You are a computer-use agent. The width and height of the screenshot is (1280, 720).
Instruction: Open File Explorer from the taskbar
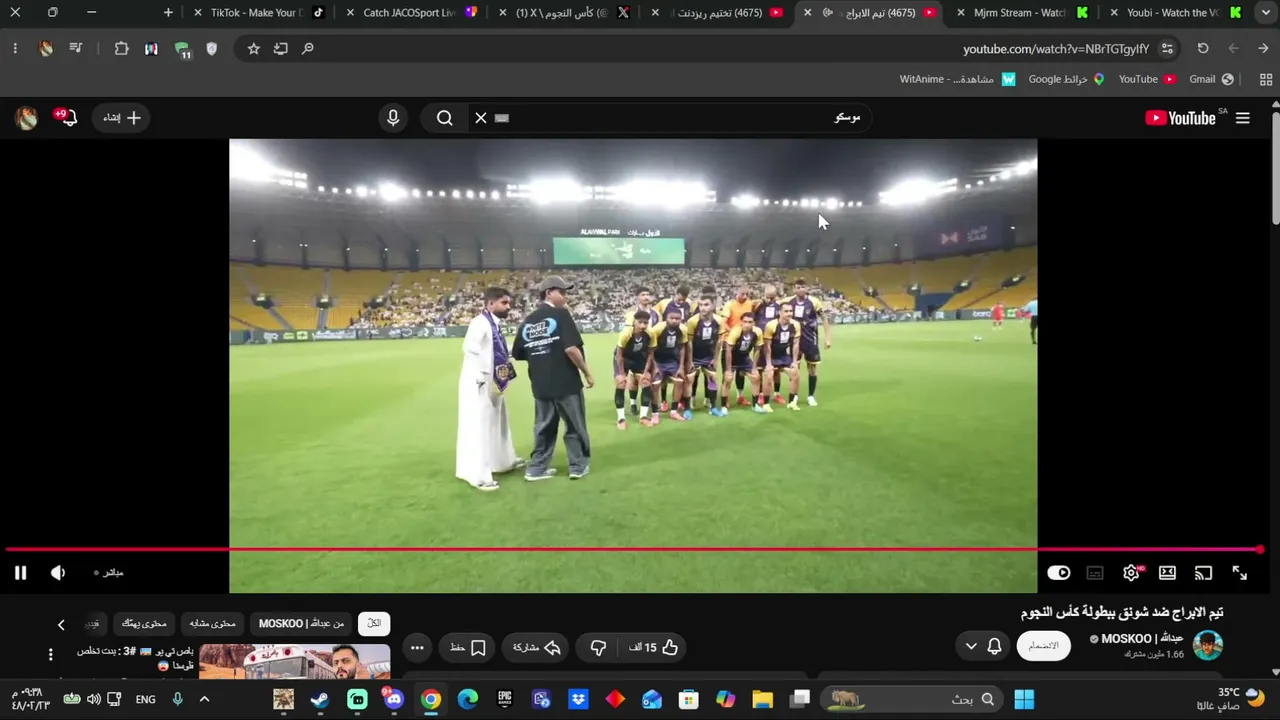(x=763, y=699)
